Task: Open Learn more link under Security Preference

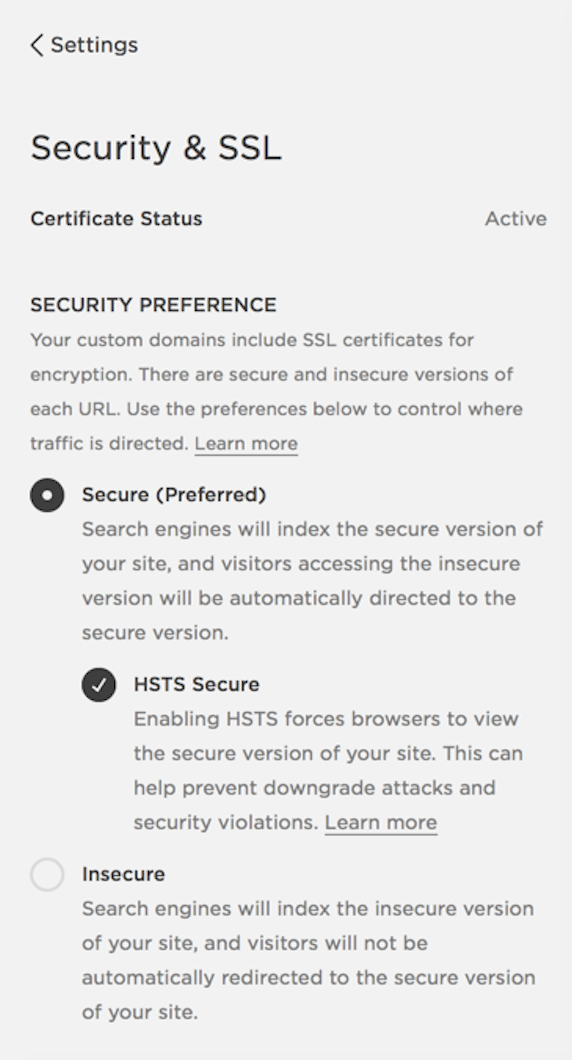Action: [x=246, y=443]
